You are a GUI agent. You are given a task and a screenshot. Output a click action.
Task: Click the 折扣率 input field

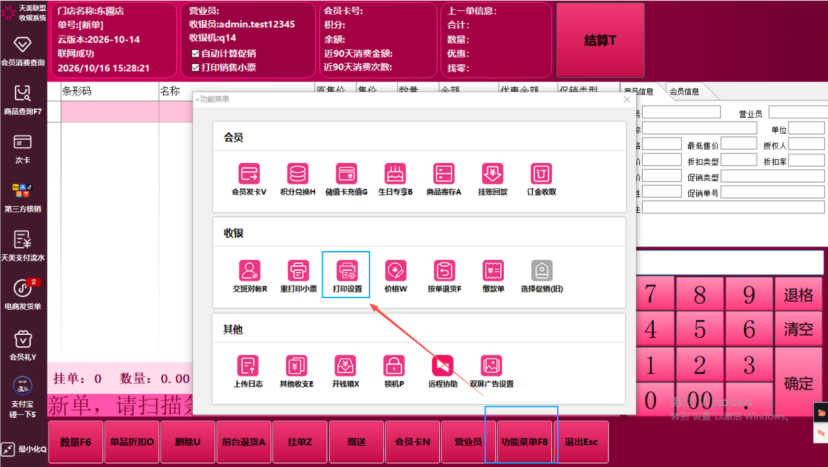coord(806,160)
